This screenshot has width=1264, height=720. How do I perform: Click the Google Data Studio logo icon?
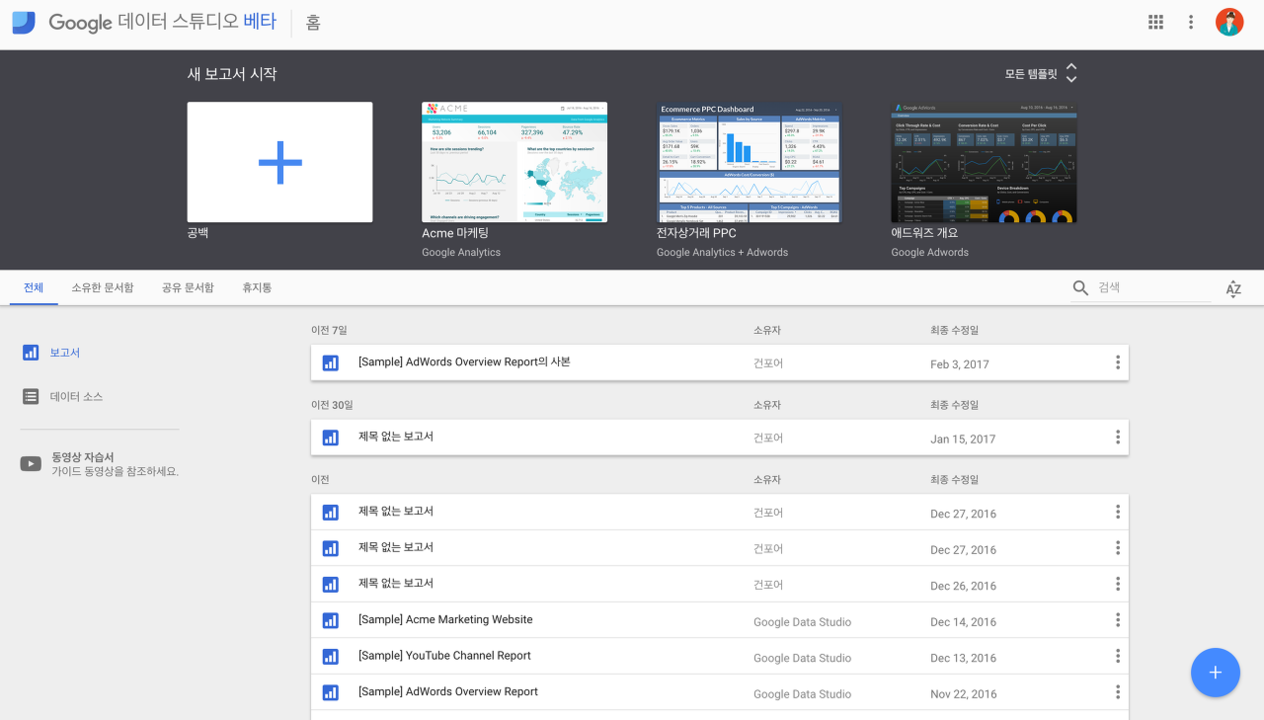[x=24, y=22]
